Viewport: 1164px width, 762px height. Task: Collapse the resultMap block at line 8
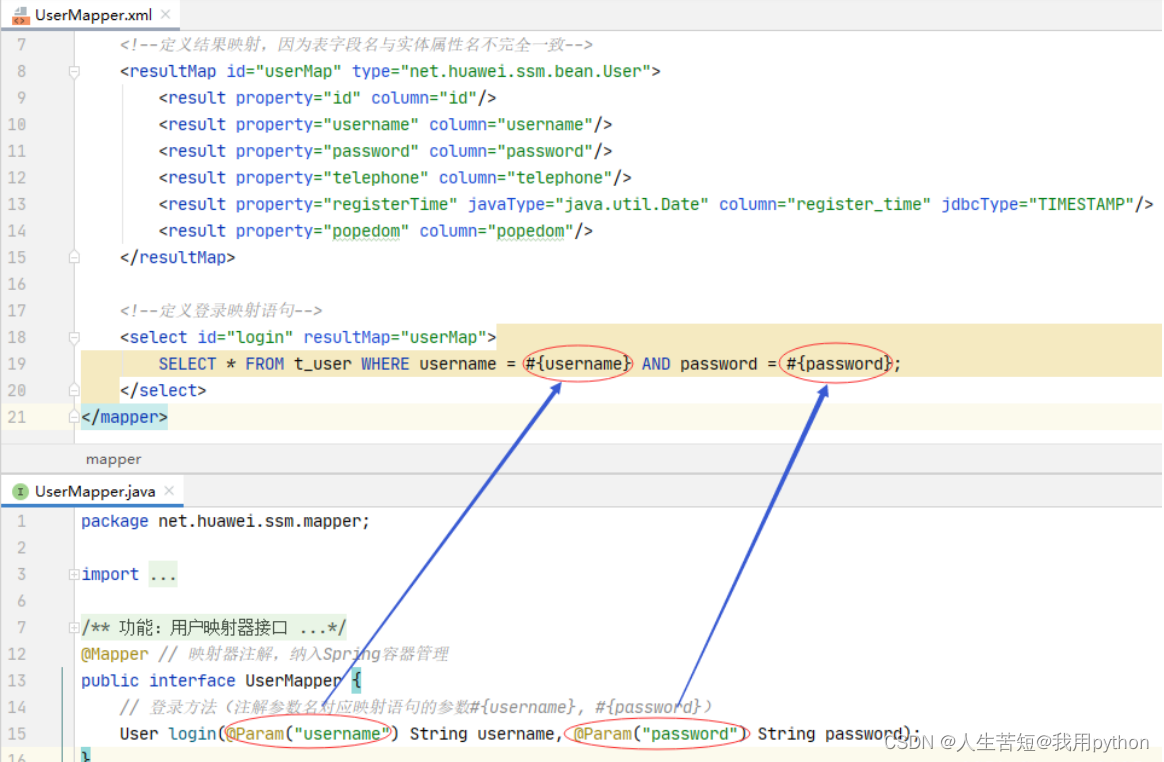coord(74,72)
